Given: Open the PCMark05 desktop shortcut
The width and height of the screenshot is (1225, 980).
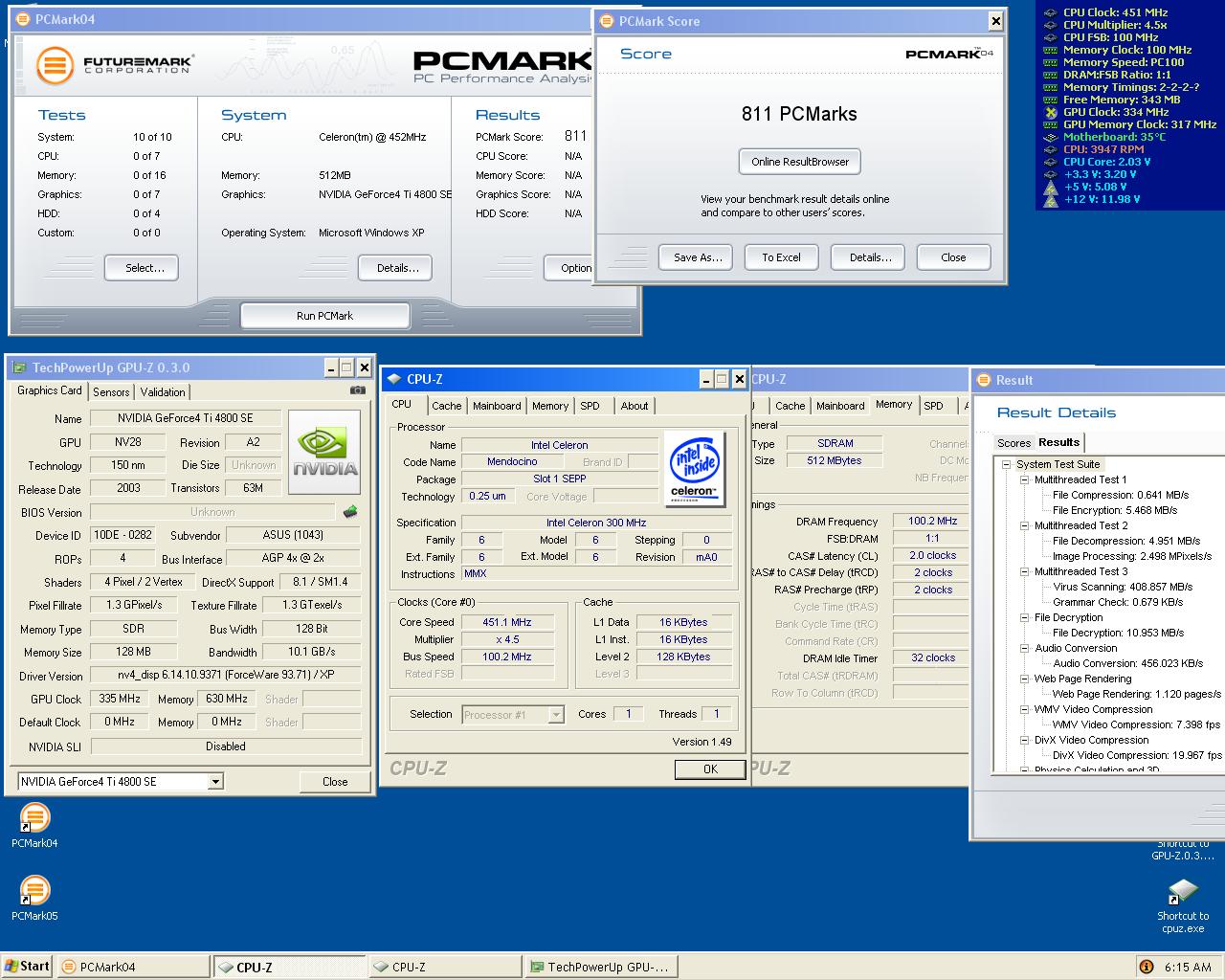Looking at the screenshot, I should 34,899.
